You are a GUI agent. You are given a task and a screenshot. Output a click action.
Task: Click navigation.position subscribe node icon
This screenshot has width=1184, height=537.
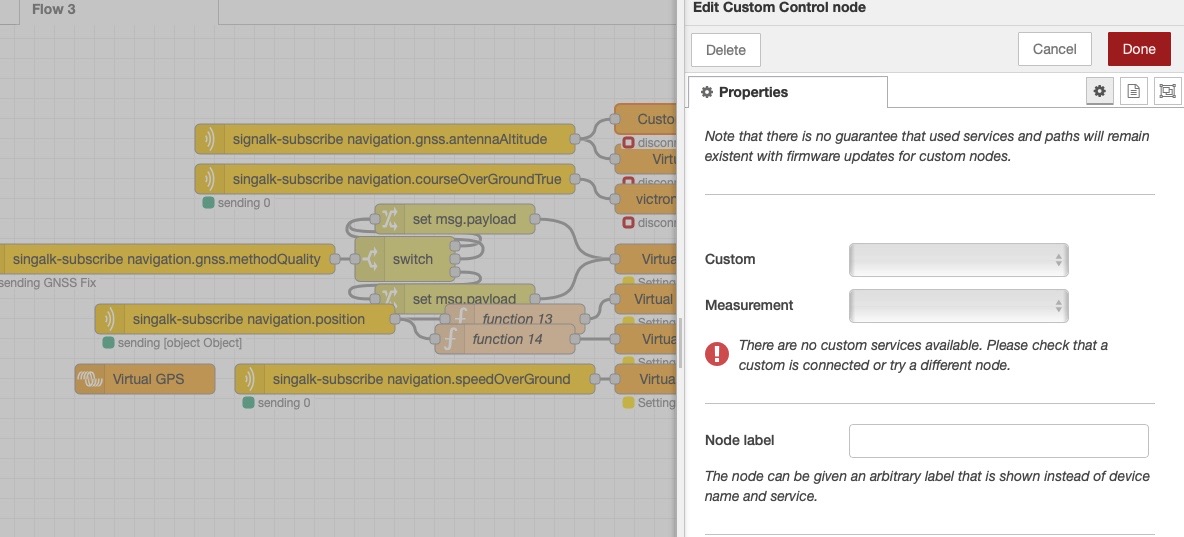[109, 319]
